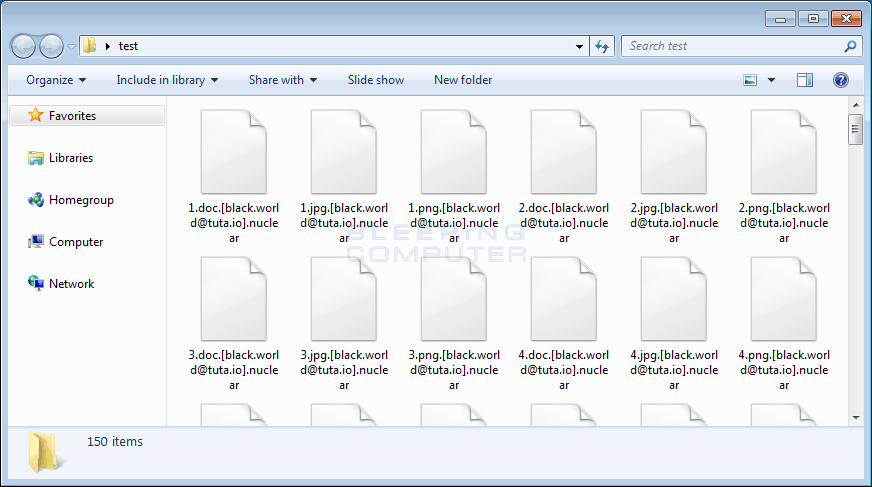
Task: Select file icon 3.png.[black.world@tuta.io].nuclear
Action: [x=454, y=299]
